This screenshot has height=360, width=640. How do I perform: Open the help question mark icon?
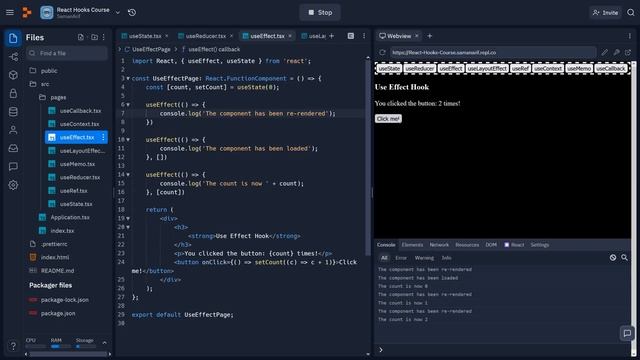(13, 346)
